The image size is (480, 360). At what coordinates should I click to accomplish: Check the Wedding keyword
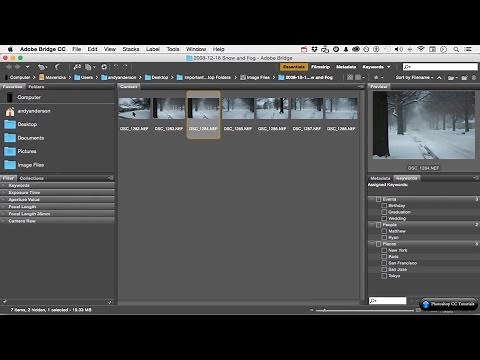(384, 218)
